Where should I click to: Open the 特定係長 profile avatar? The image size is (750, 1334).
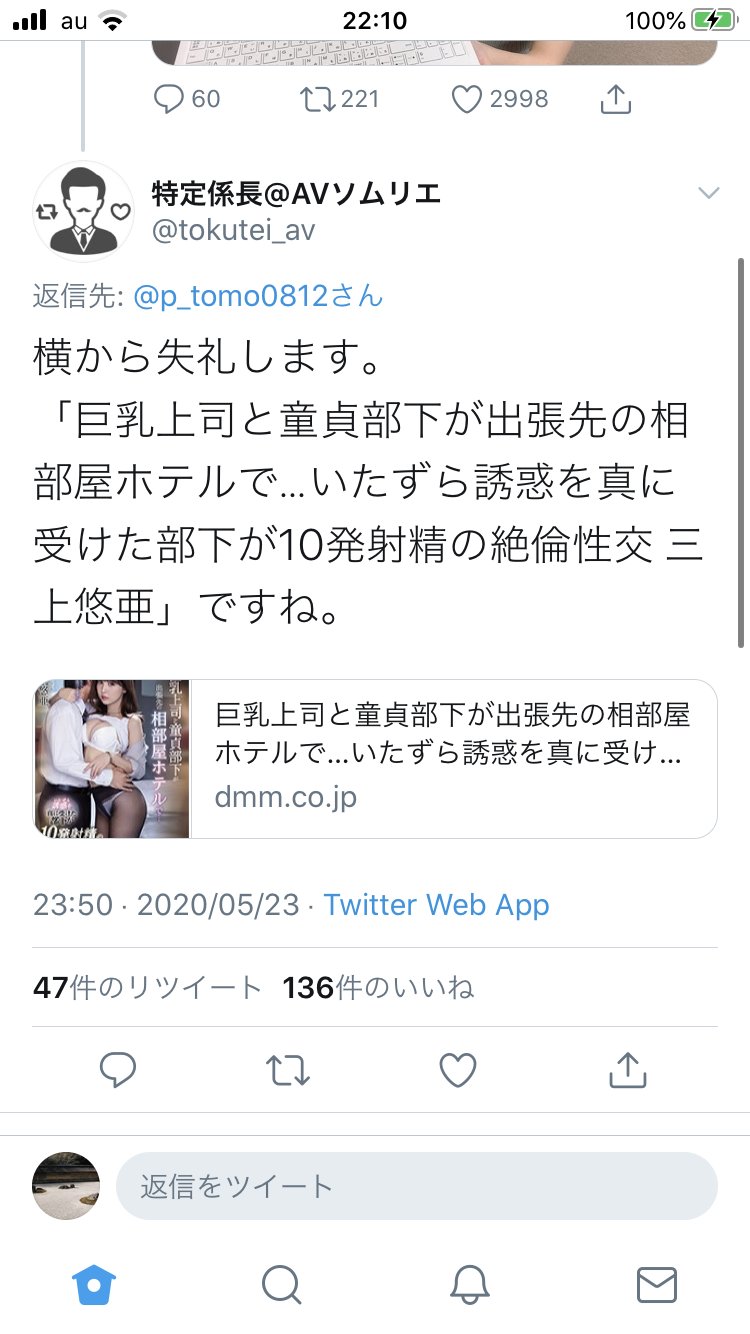coord(83,211)
